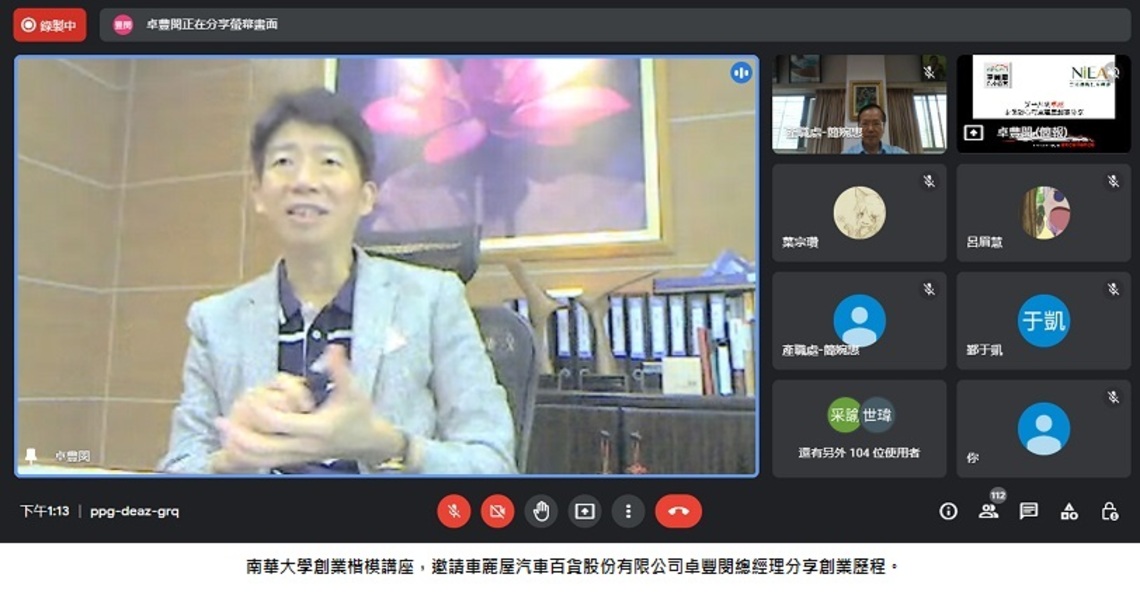This screenshot has height=609, width=1140.
Task: Select the main speaker video of 卓豐閔
Action: pos(387,266)
